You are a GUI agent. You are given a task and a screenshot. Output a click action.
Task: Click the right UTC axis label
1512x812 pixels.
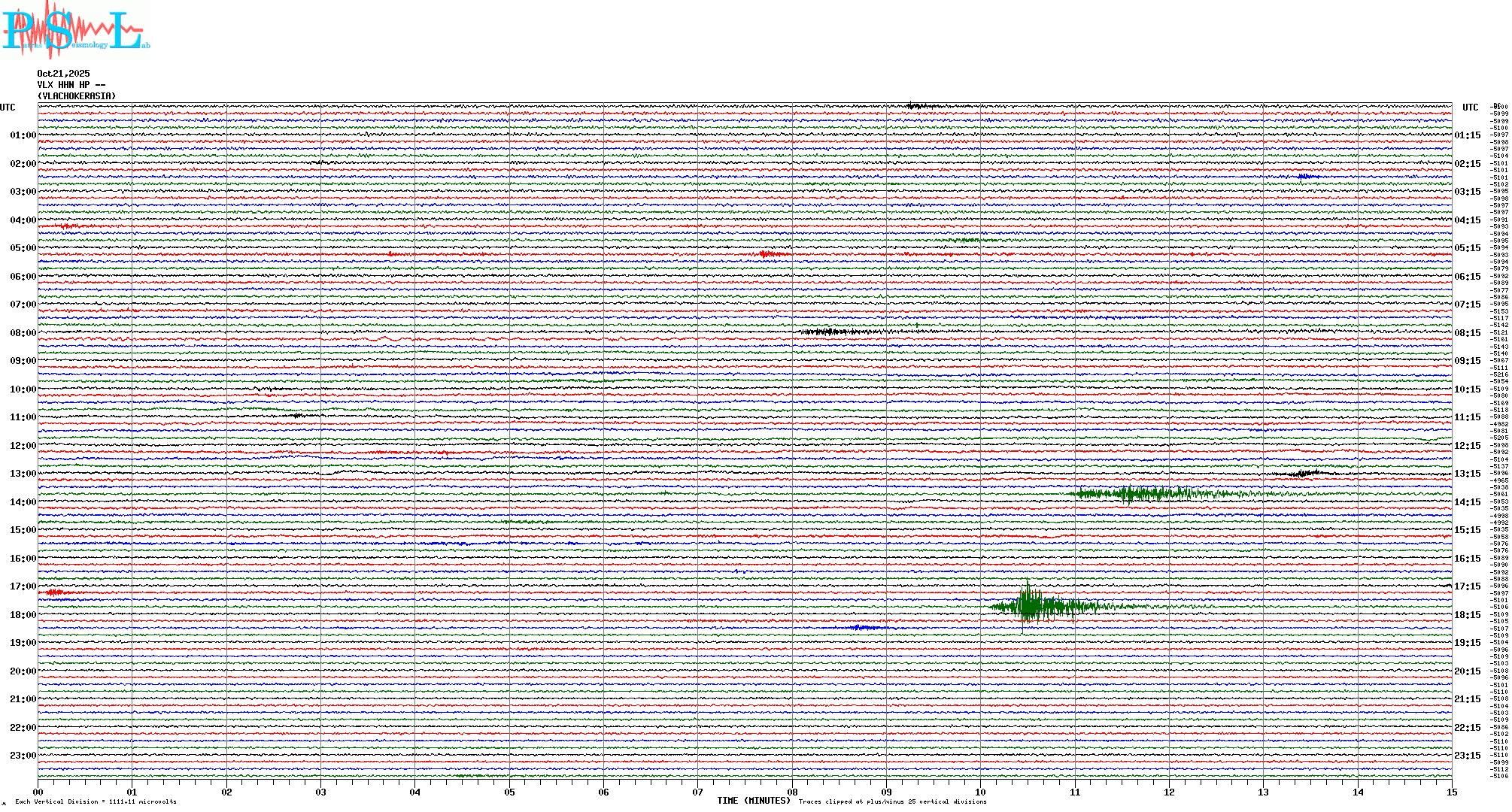tap(1470, 108)
